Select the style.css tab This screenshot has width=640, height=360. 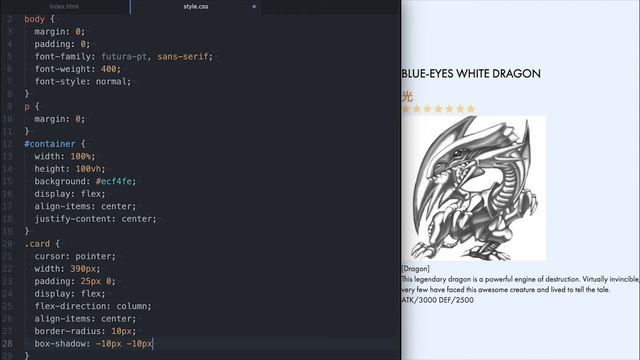click(x=196, y=7)
